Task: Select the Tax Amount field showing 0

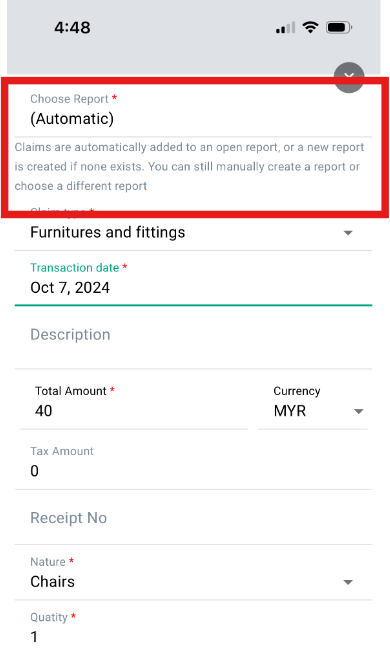Action: pos(193,463)
